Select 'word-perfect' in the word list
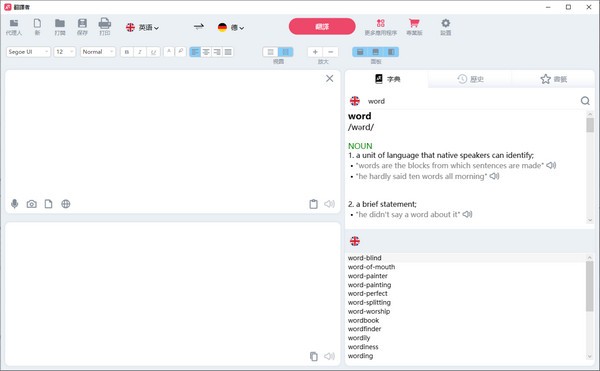 tap(368, 293)
